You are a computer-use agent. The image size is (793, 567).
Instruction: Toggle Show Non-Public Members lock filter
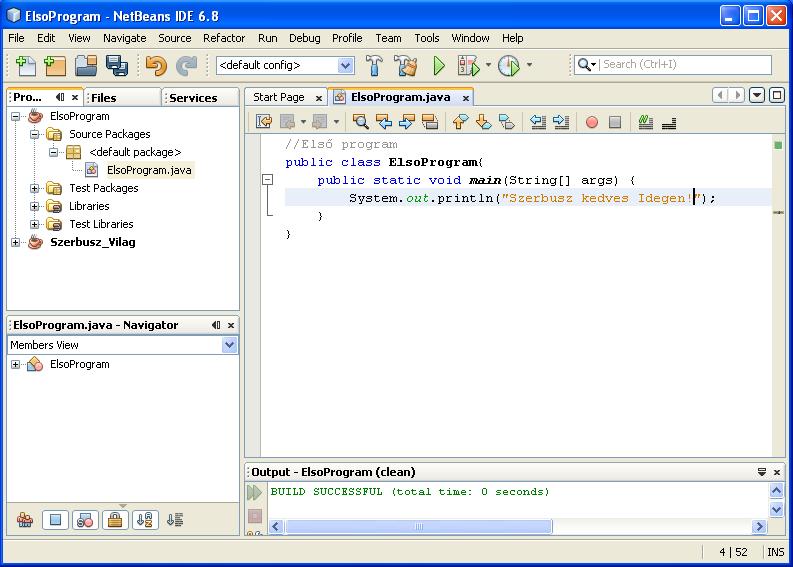(115, 520)
